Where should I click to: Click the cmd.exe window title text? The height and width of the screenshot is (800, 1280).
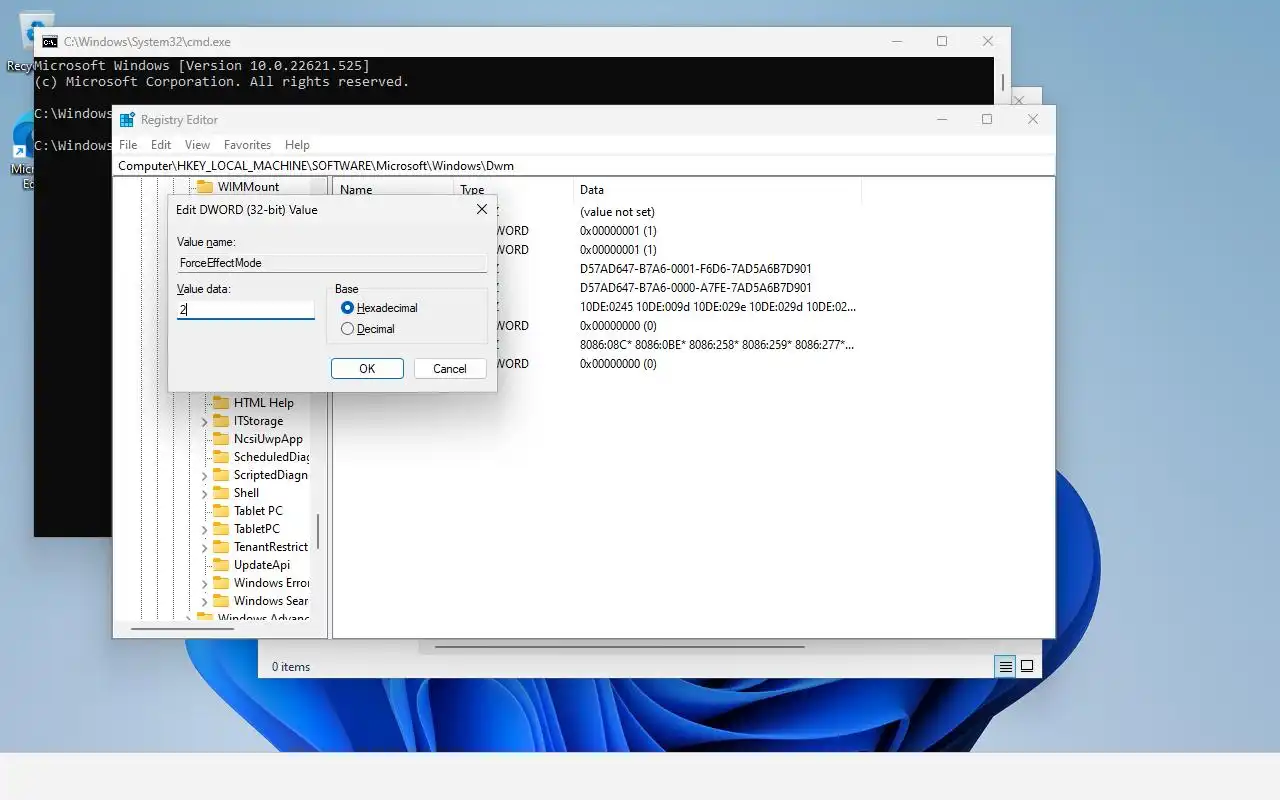point(147,42)
